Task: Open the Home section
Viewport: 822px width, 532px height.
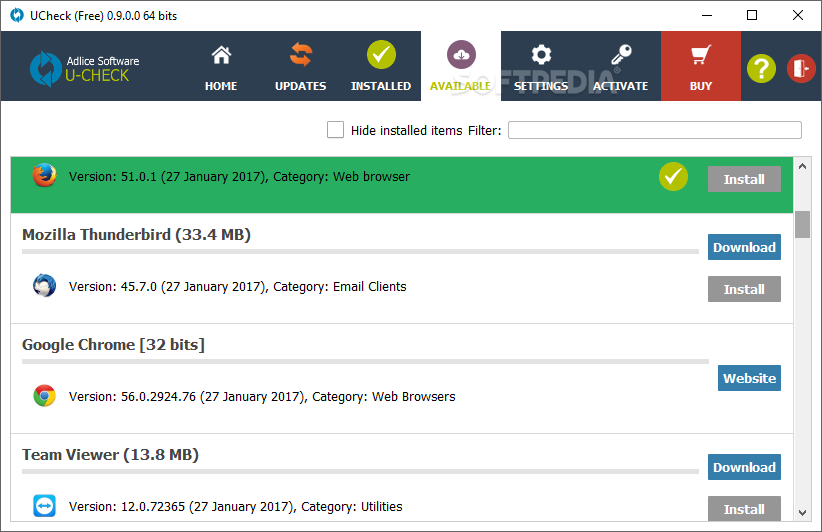Action: click(221, 67)
